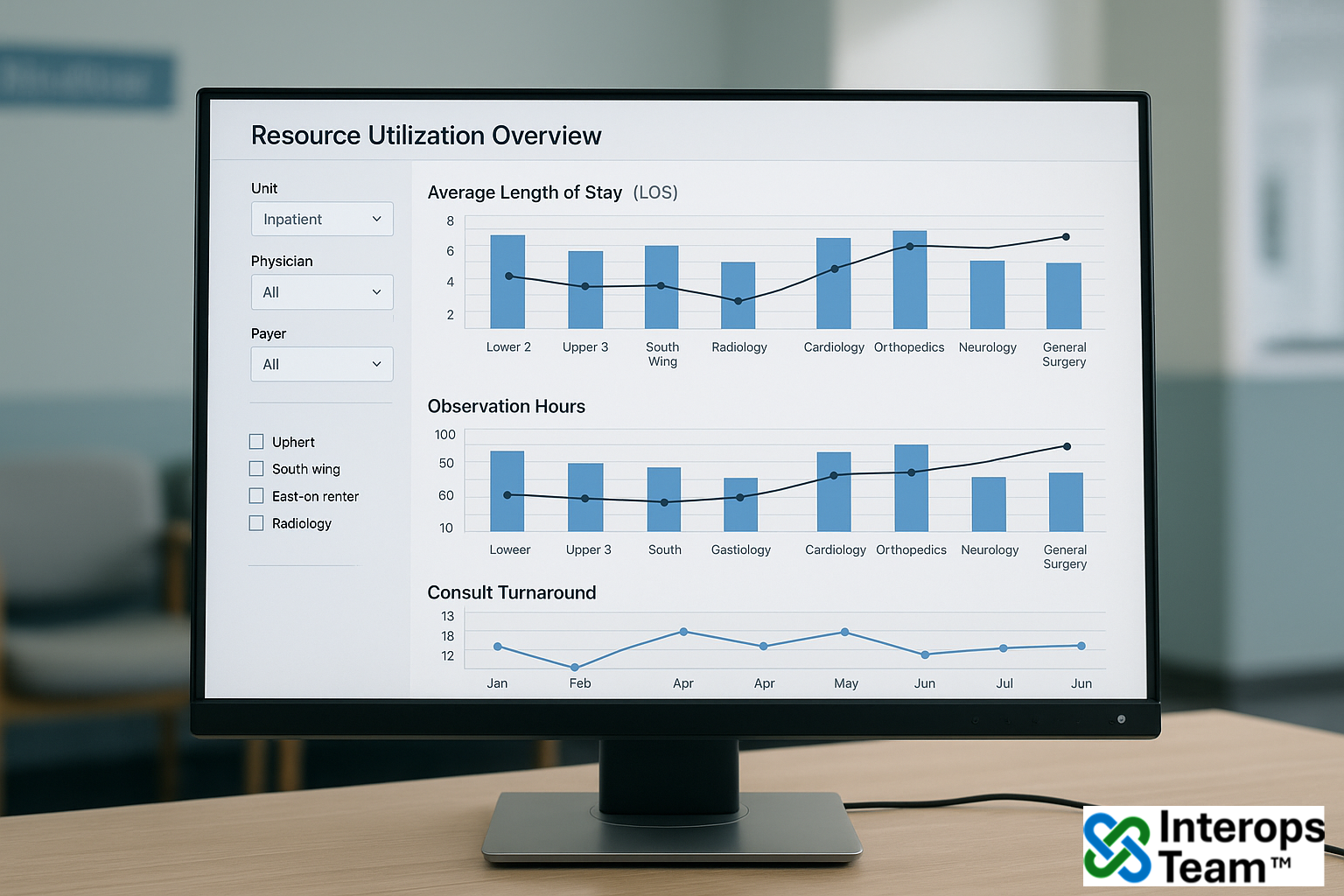The height and width of the screenshot is (896, 1344).
Task: Click the South Wing axis label
Action: coord(662,354)
